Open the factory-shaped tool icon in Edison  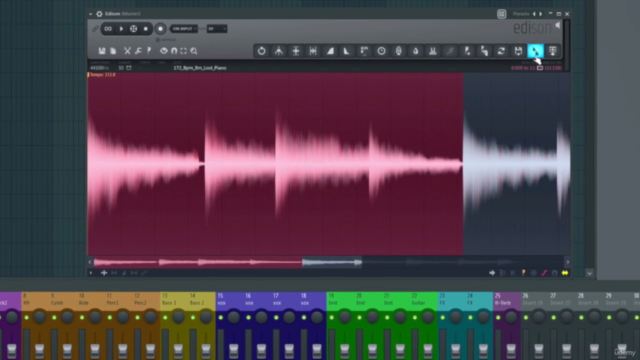click(x=433, y=51)
